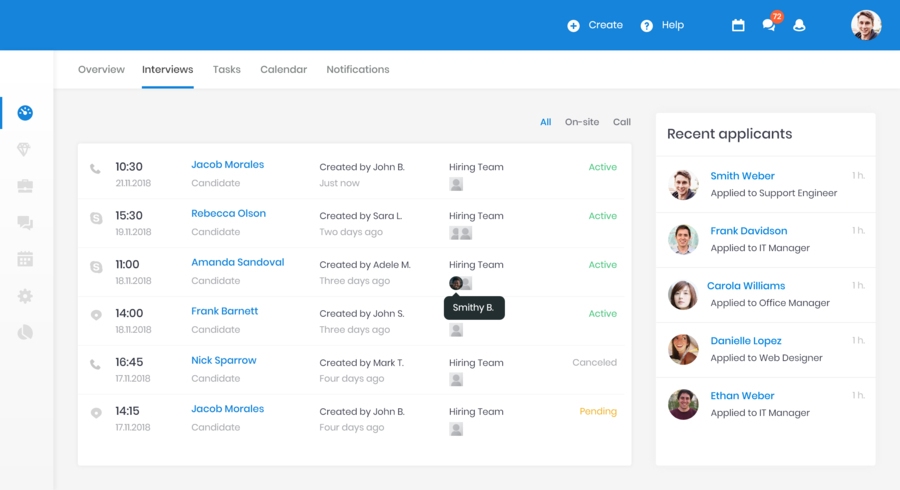Image resolution: width=900 pixels, height=490 pixels.
Task: Filter interviews by On-site
Action: point(581,122)
